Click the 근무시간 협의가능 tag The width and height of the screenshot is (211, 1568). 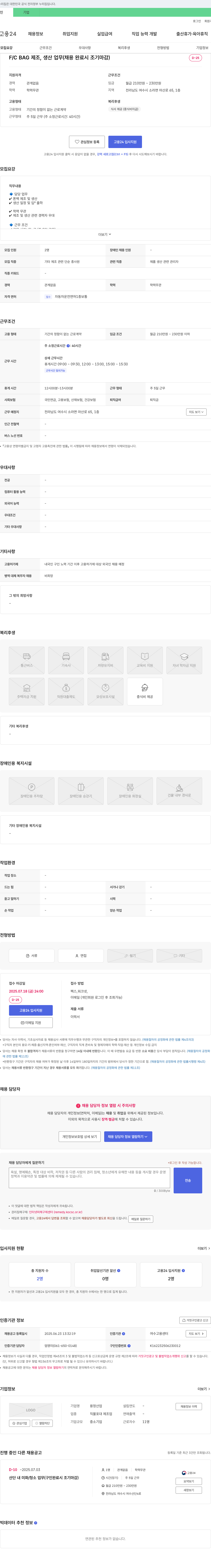55,371
